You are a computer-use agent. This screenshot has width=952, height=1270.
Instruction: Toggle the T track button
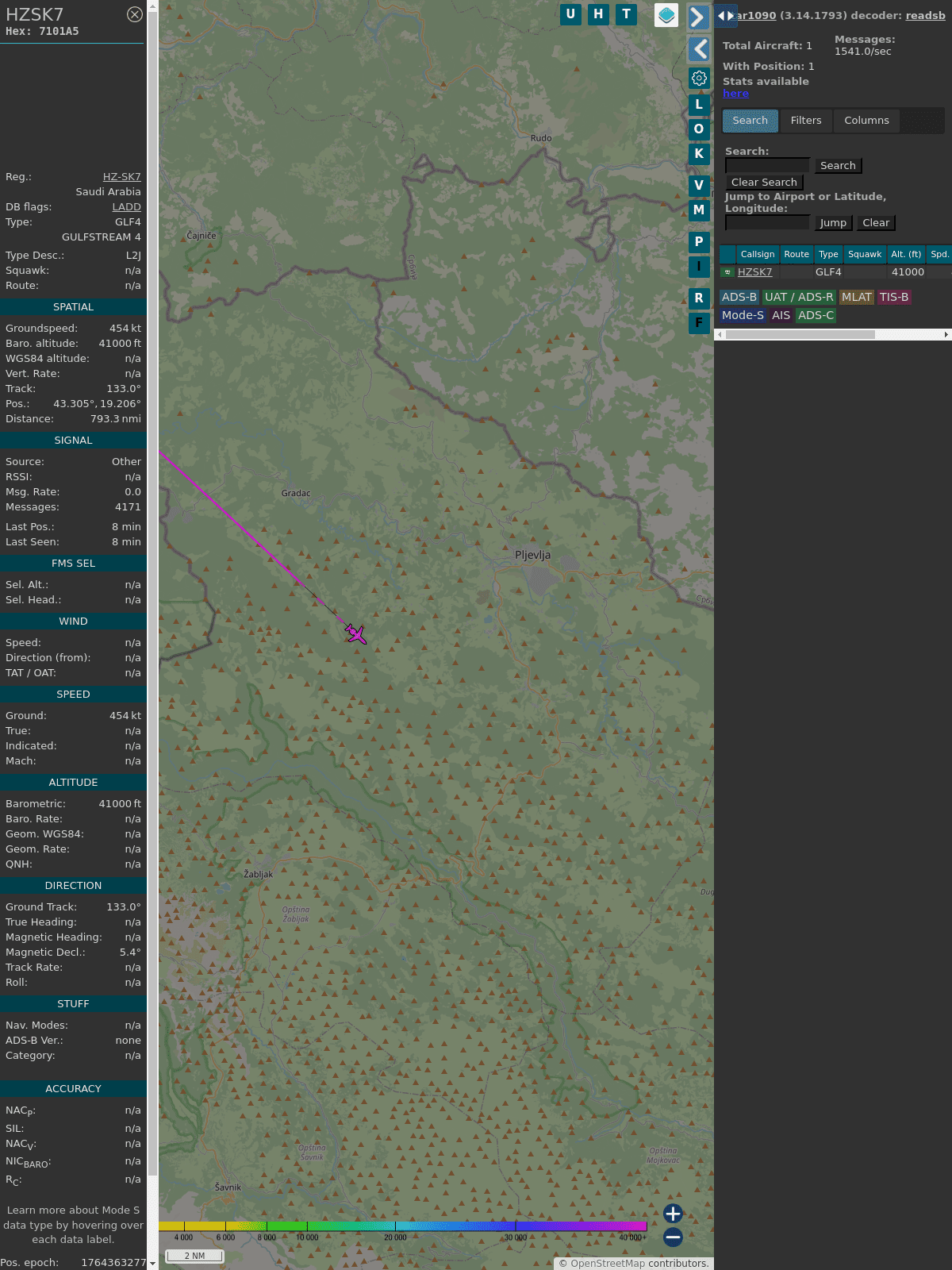point(626,14)
